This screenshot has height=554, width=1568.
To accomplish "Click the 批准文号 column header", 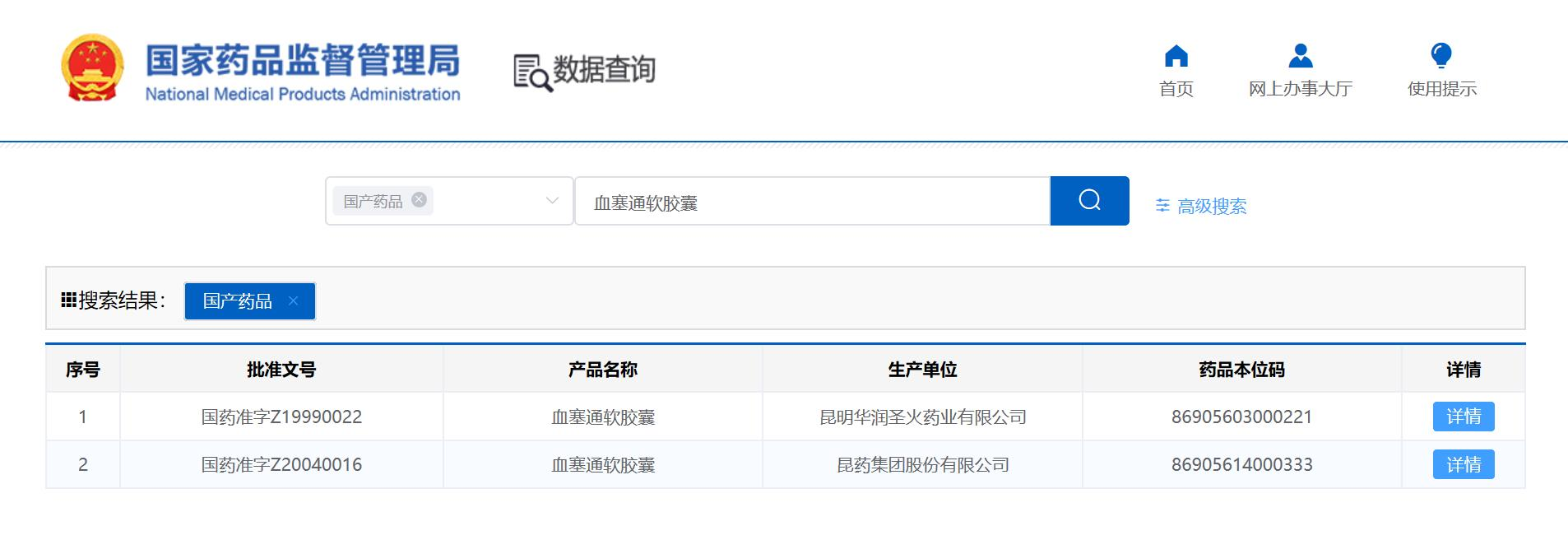I will 281,370.
